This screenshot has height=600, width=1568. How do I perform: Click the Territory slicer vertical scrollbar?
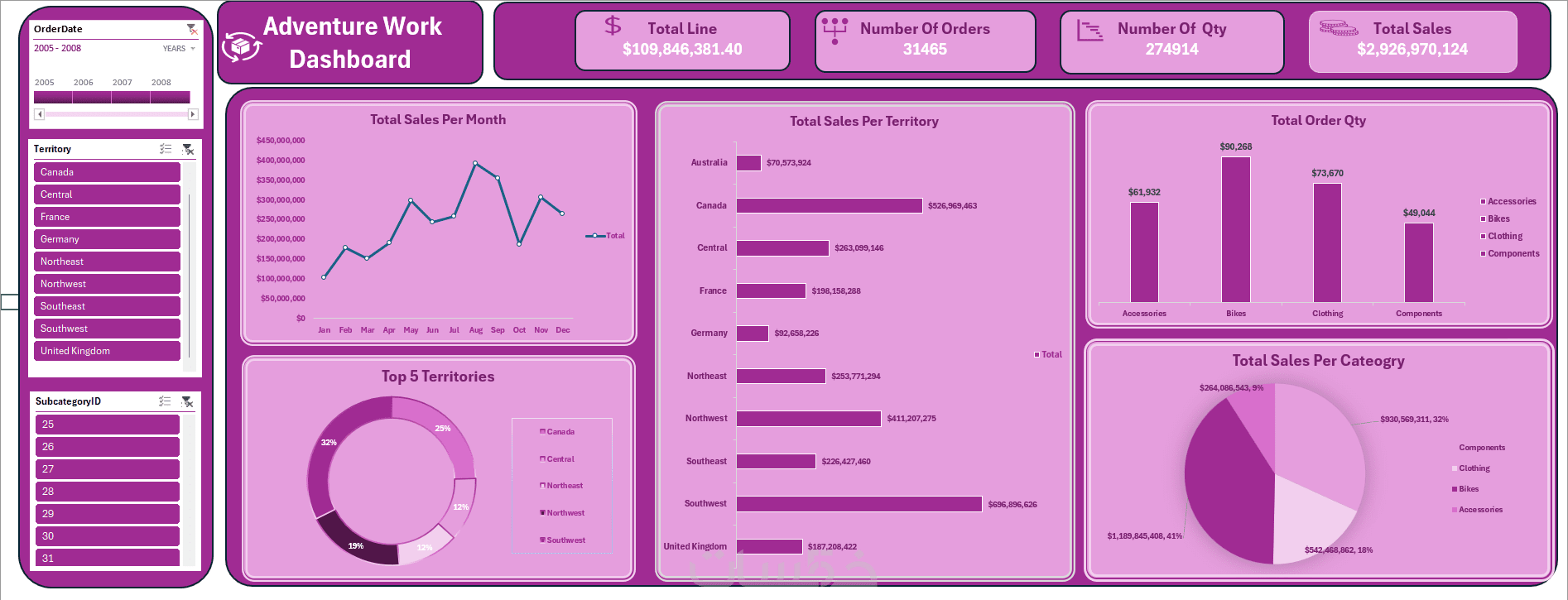coord(190,273)
